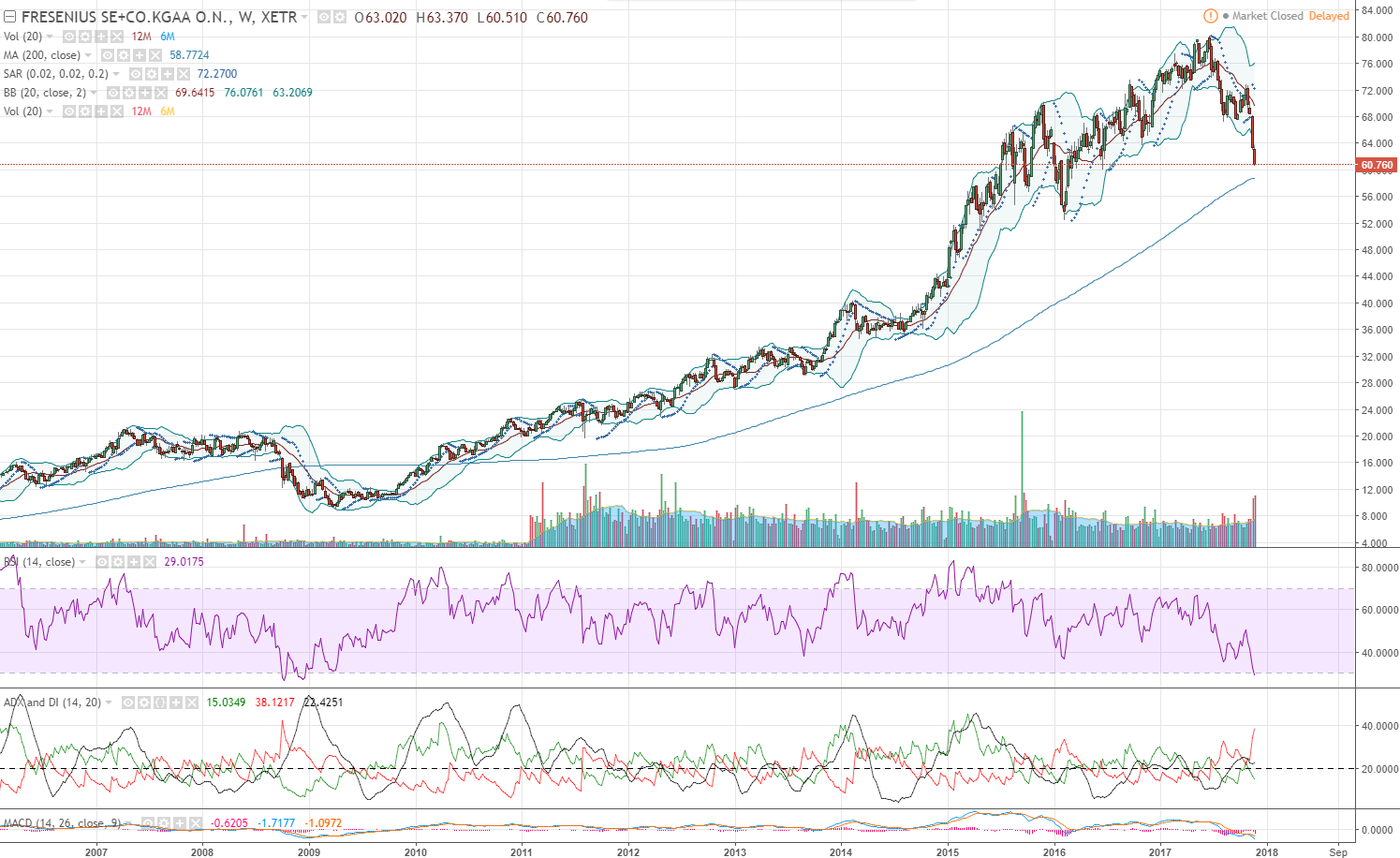Select the red ADX value 38.1217
The height and width of the screenshot is (858, 1400).
pos(274,703)
